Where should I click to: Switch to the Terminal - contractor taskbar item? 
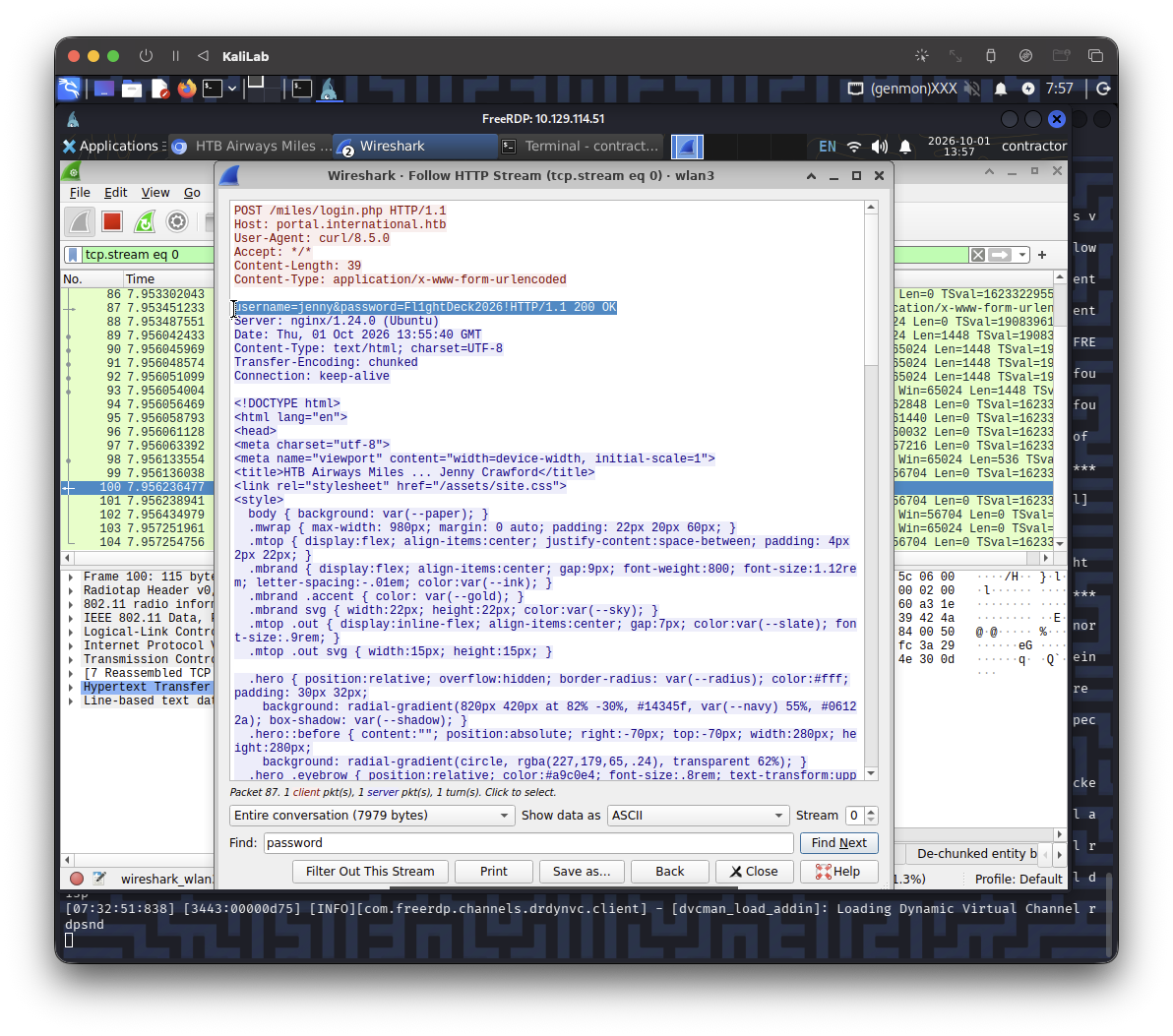point(581,147)
